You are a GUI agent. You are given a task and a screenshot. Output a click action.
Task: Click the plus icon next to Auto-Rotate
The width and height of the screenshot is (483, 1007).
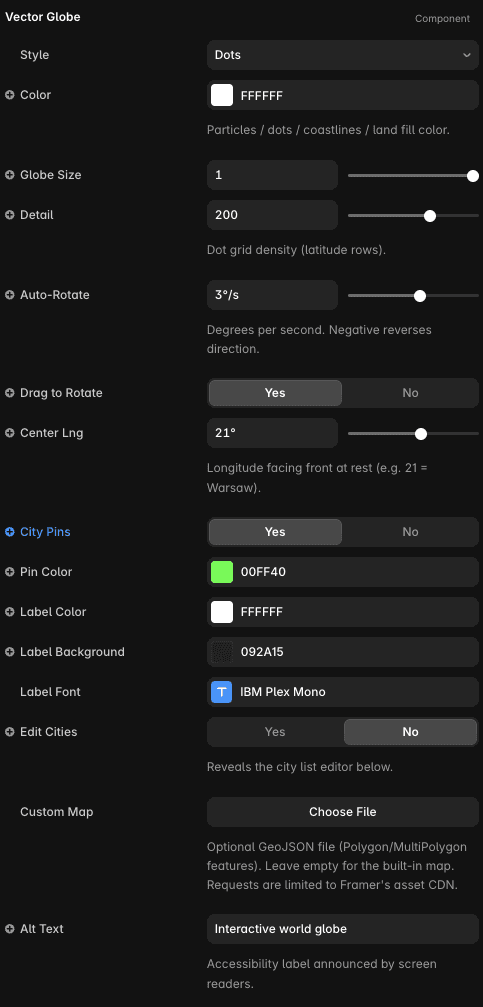click(x=10, y=295)
